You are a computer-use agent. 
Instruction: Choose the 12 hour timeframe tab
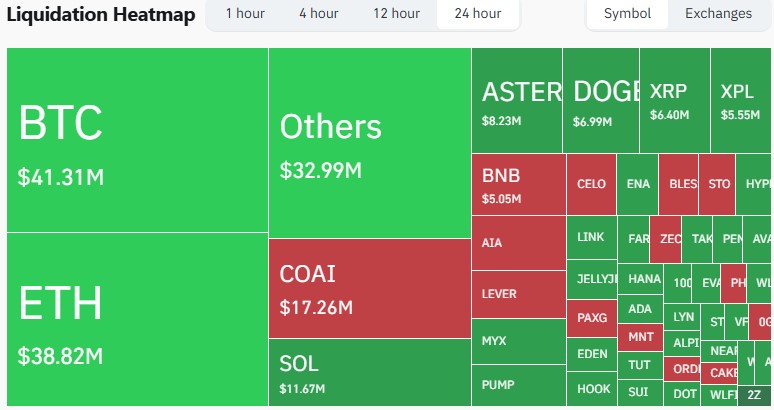pos(396,14)
